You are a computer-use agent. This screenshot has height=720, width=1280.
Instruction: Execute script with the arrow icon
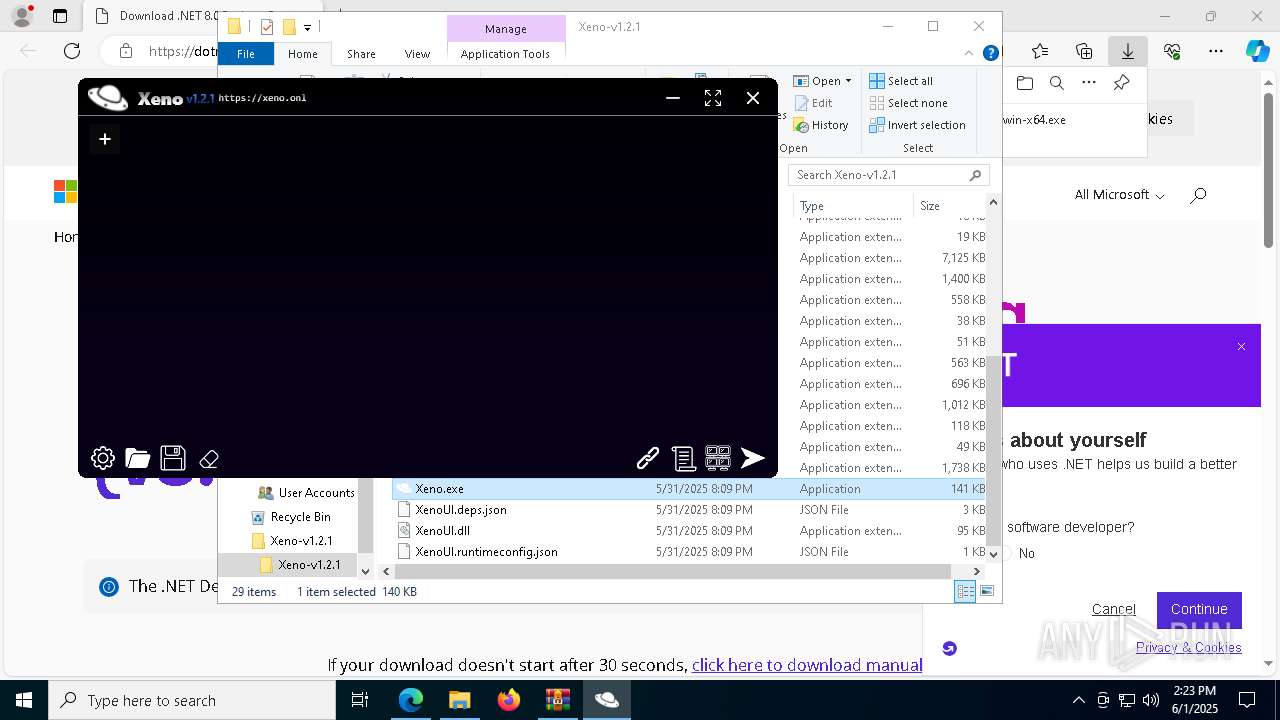coord(753,458)
